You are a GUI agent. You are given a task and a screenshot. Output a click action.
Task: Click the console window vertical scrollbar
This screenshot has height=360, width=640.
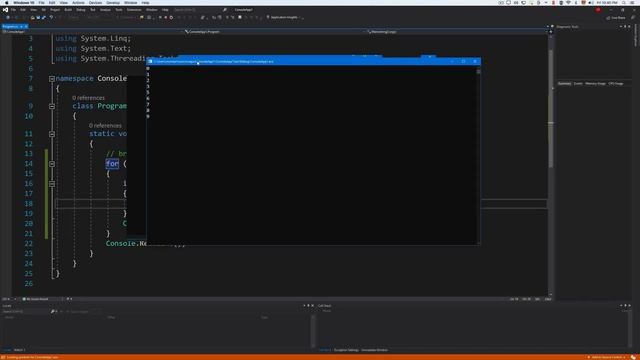click(478, 155)
